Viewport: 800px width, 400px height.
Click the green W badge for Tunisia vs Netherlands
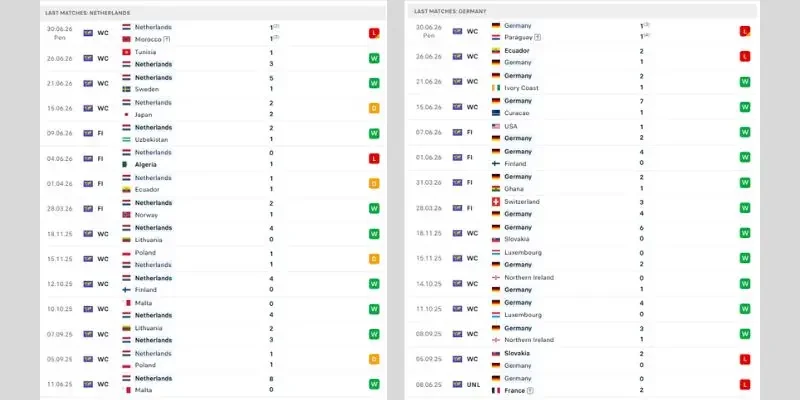[374, 58]
